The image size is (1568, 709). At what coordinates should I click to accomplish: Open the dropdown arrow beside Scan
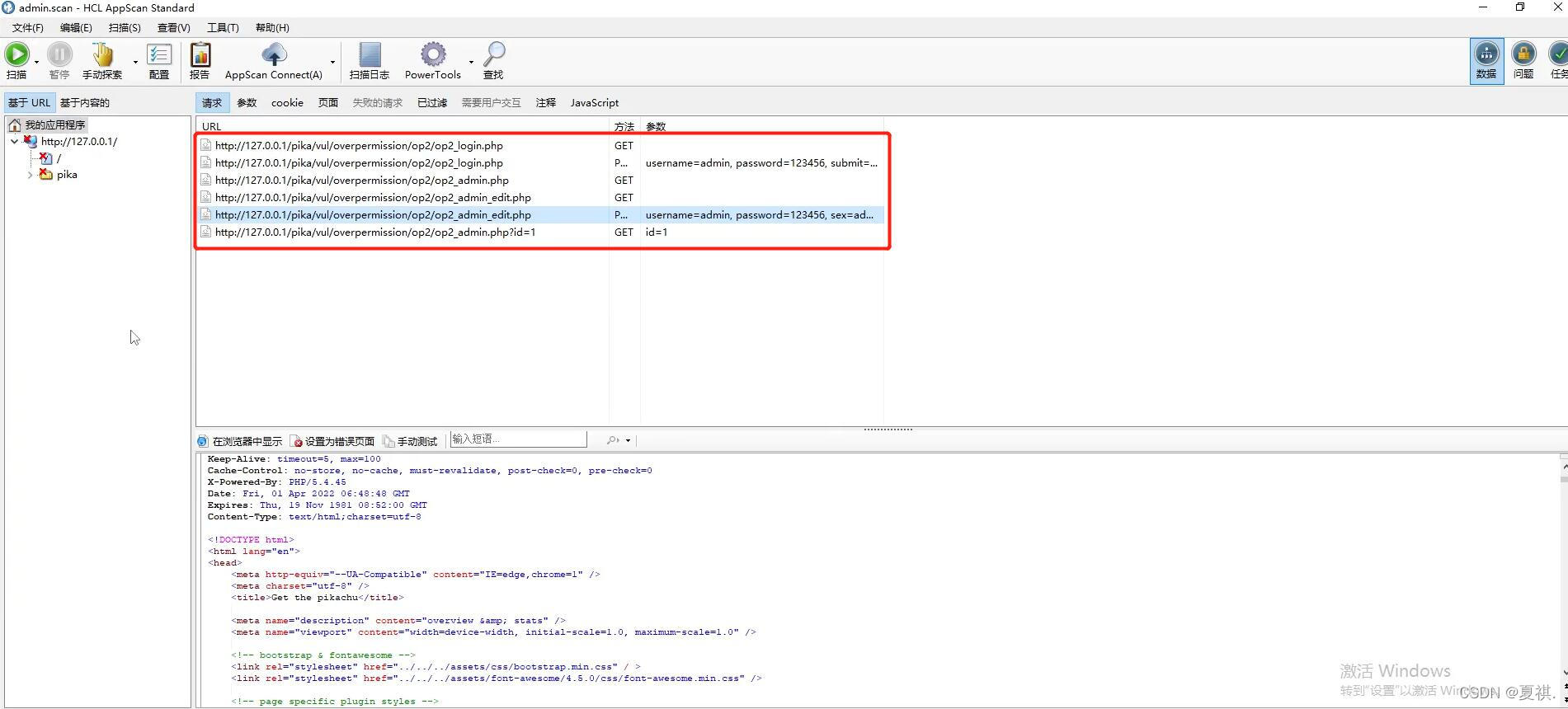click(x=36, y=62)
